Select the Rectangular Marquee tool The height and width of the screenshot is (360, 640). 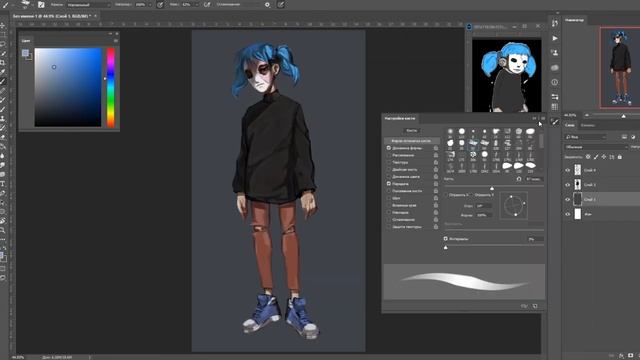coord(3,34)
